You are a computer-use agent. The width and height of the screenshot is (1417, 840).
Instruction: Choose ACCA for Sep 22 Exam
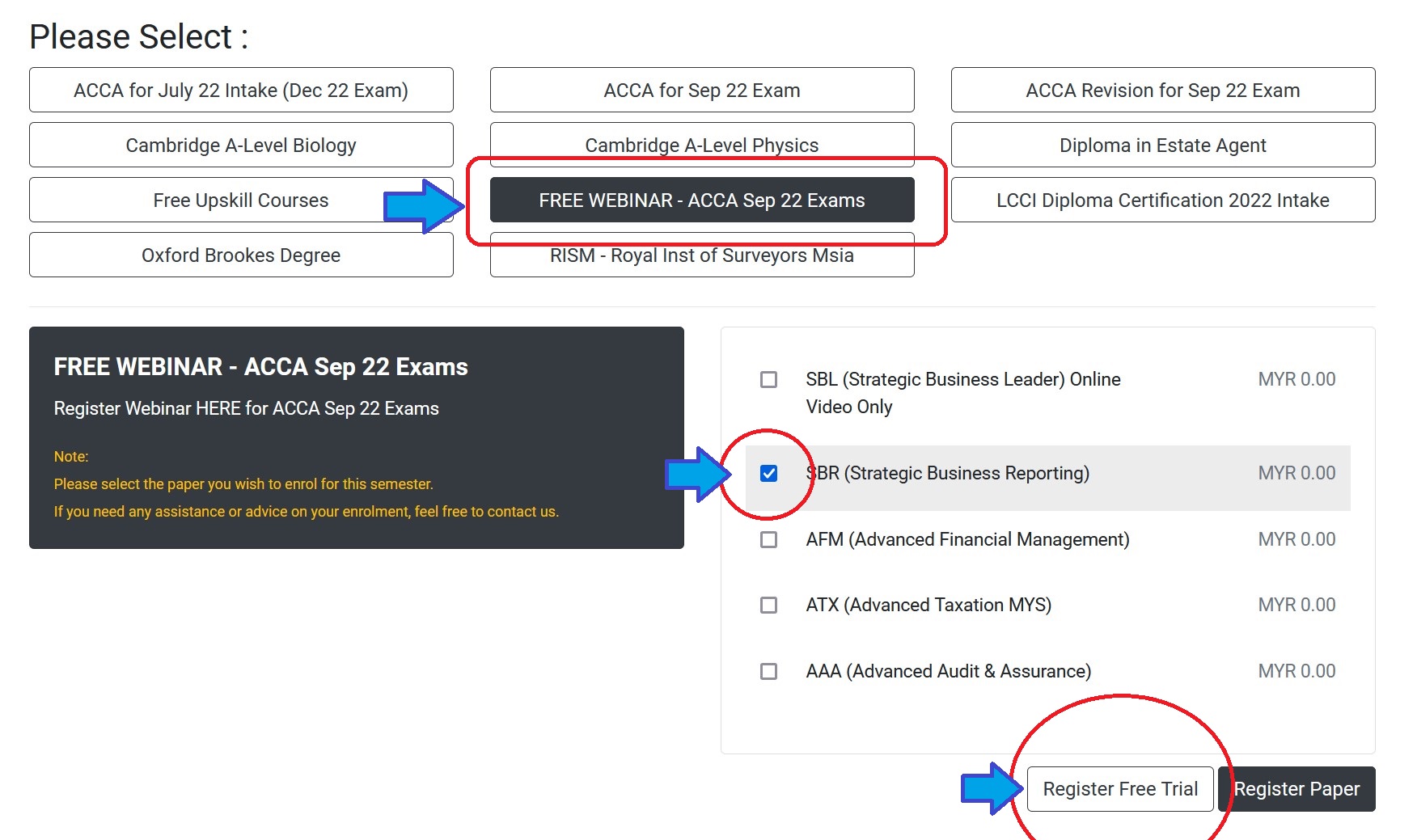tap(702, 90)
